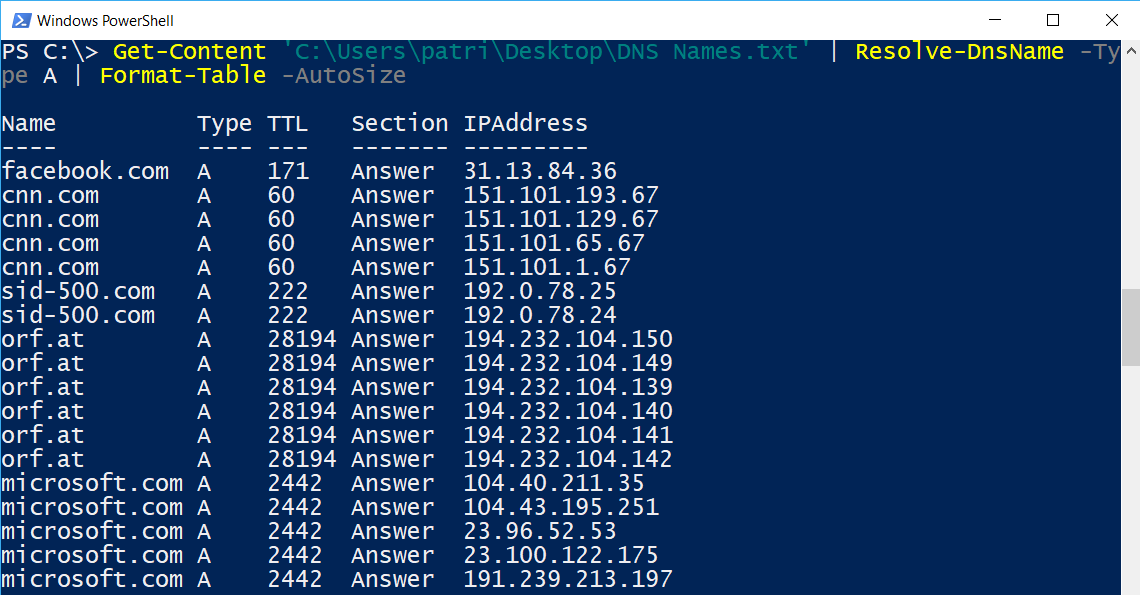Screen dimensions: 1140x595
Task: Click the Resolve-DnsName cmdlet text
Action: click(x=958, y=51)
